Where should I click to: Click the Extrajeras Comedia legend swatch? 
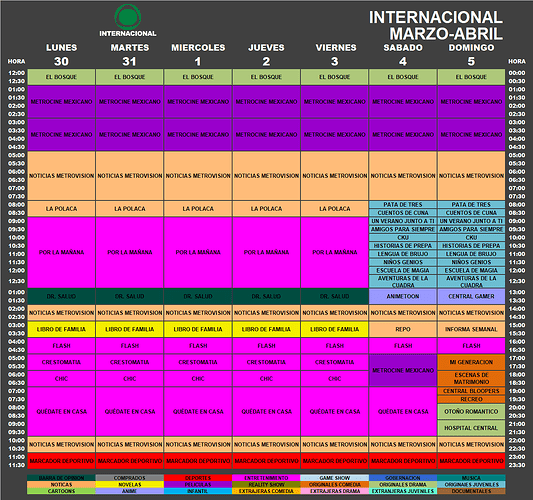[x=266, y=491]
